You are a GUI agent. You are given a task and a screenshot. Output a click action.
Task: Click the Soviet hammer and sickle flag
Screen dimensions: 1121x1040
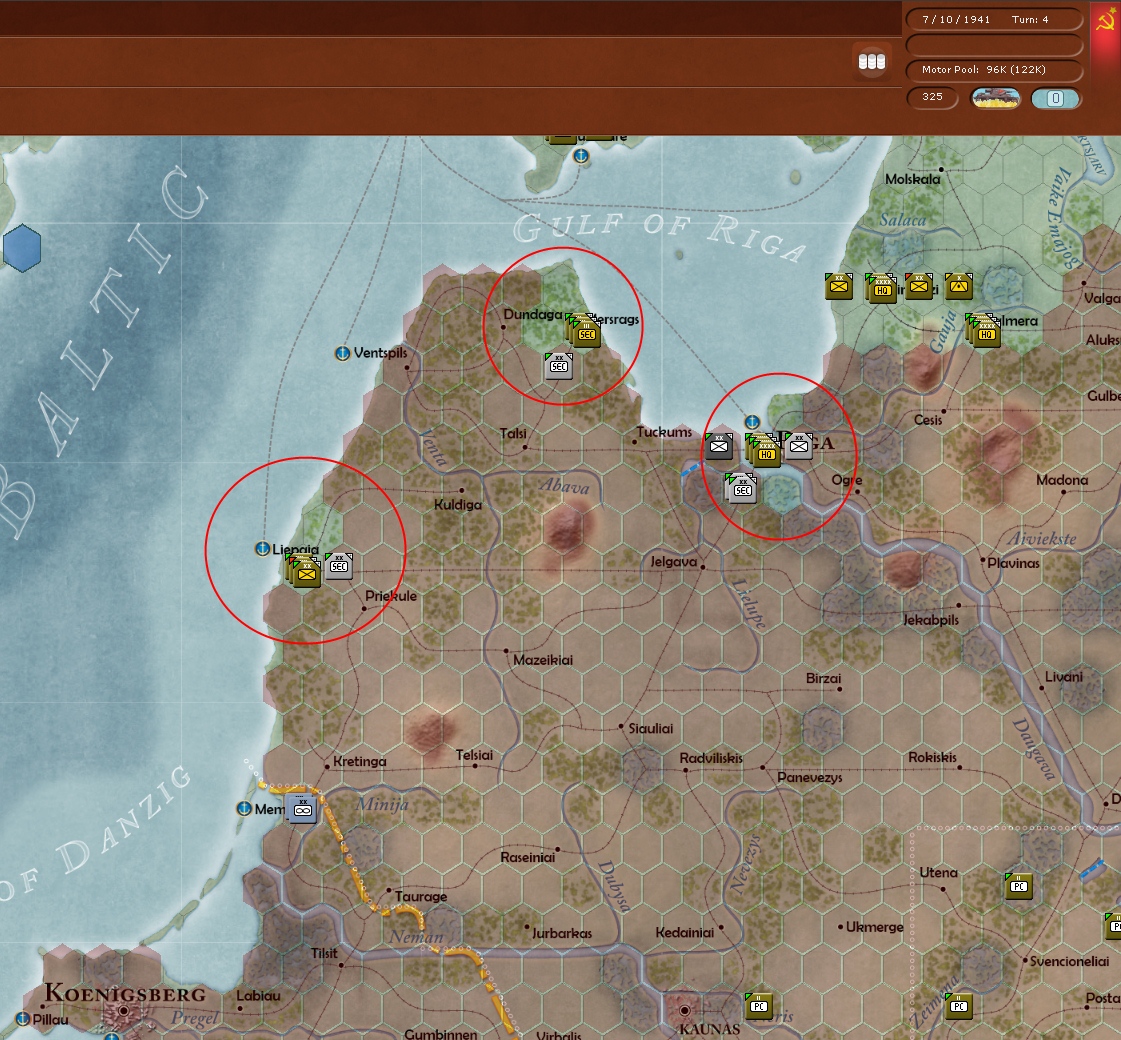(1105, 21)
